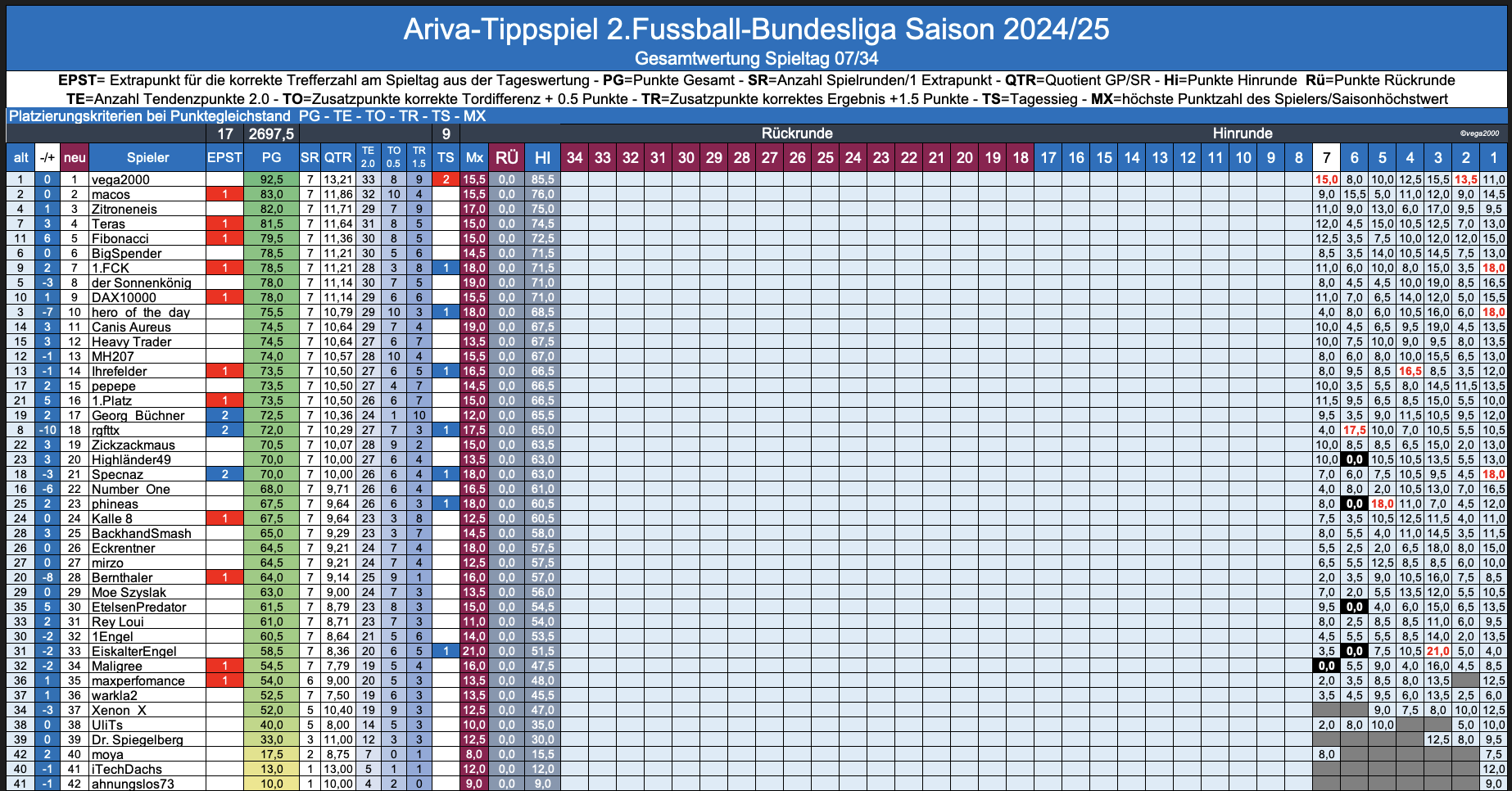Screen dimensions: 1512x791
Task: Click player name 'Georg_Büchner'
Action: point(138,415)
